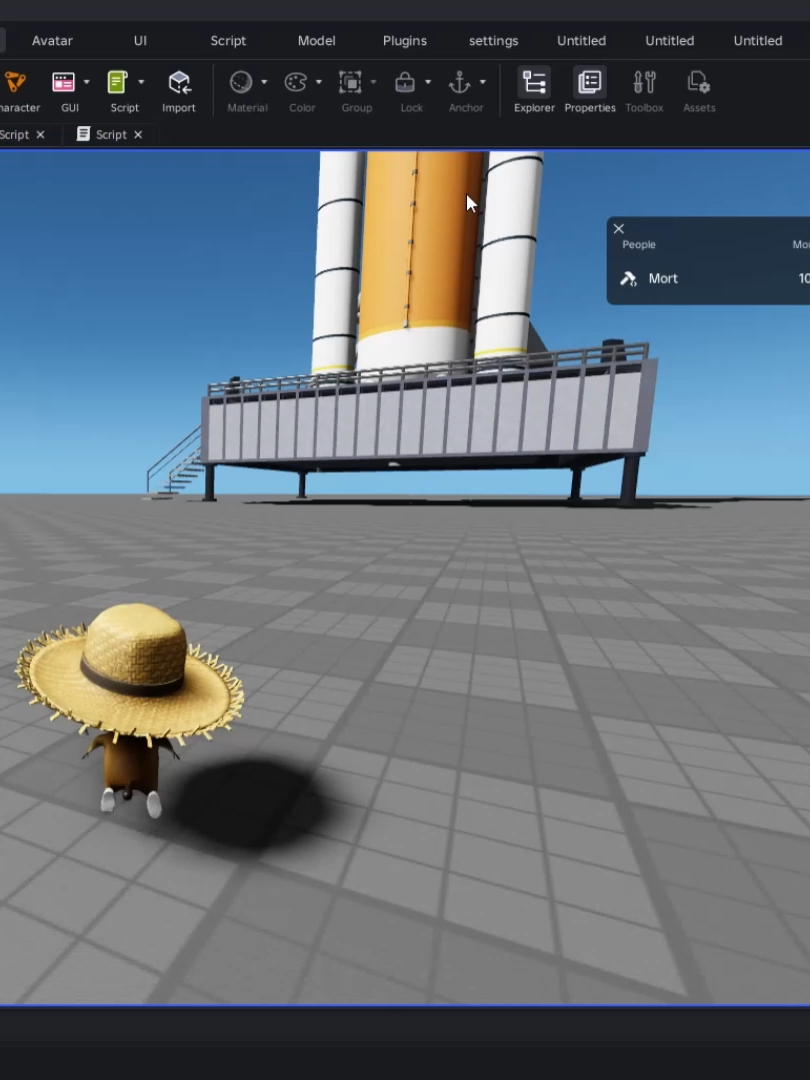Click the Color palette icon

click(x=295, y=83)
